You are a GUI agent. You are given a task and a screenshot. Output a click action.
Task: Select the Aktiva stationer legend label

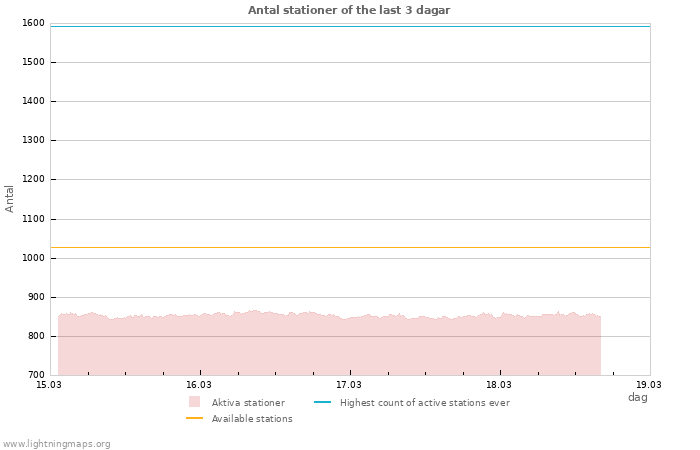point(248,403)
